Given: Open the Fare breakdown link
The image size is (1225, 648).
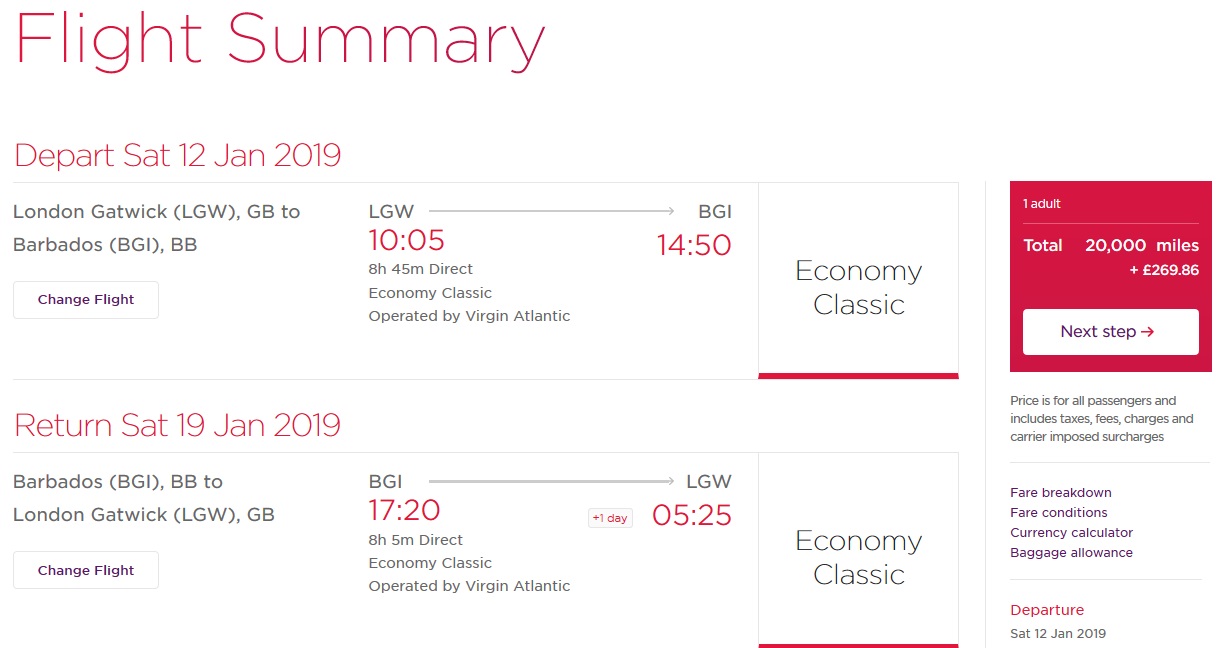Looking at the screenshot, I should (x=1060, y=493).
